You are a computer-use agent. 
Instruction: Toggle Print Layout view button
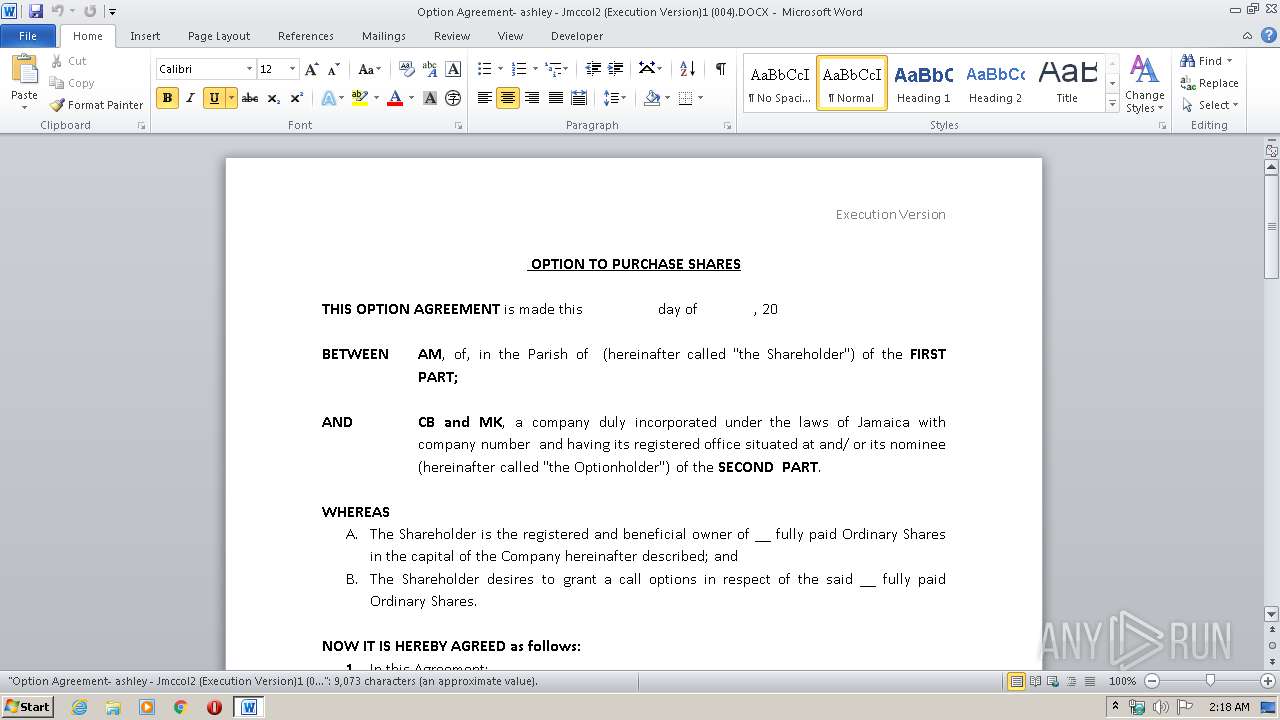coord(1016,681)
